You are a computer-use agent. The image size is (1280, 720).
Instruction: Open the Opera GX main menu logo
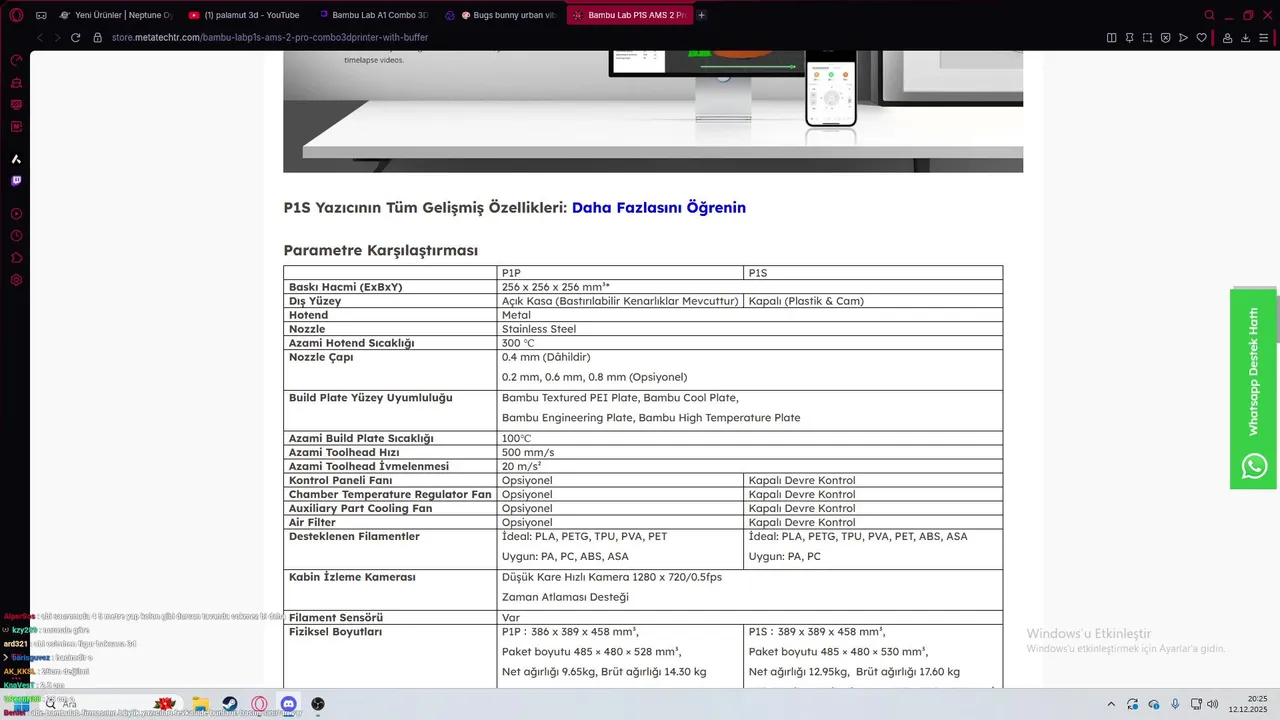16,15
